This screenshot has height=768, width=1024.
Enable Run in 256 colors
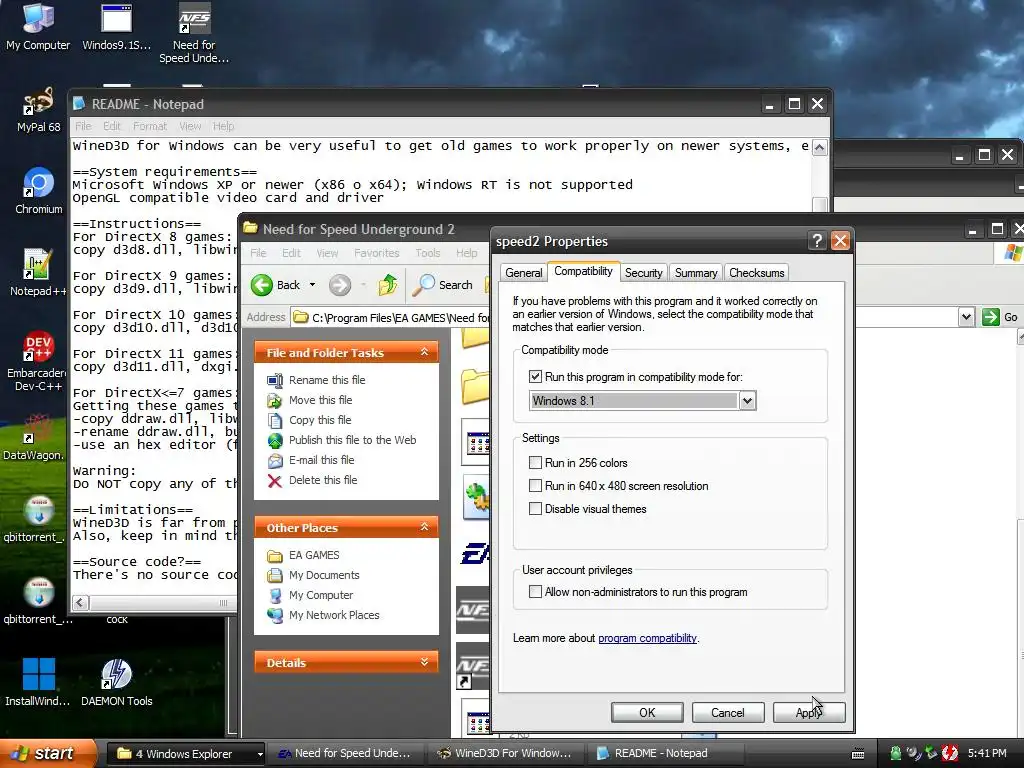click(536, 463)
